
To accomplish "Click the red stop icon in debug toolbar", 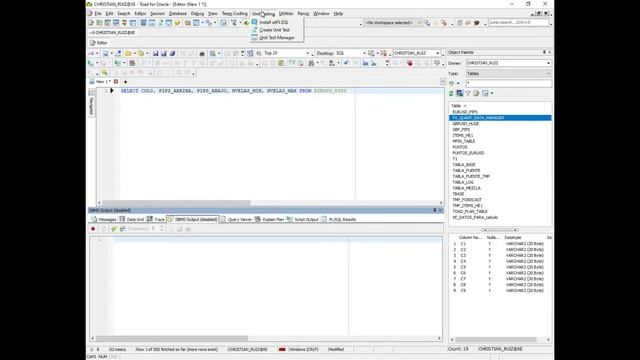I will [x=409, y=63].
